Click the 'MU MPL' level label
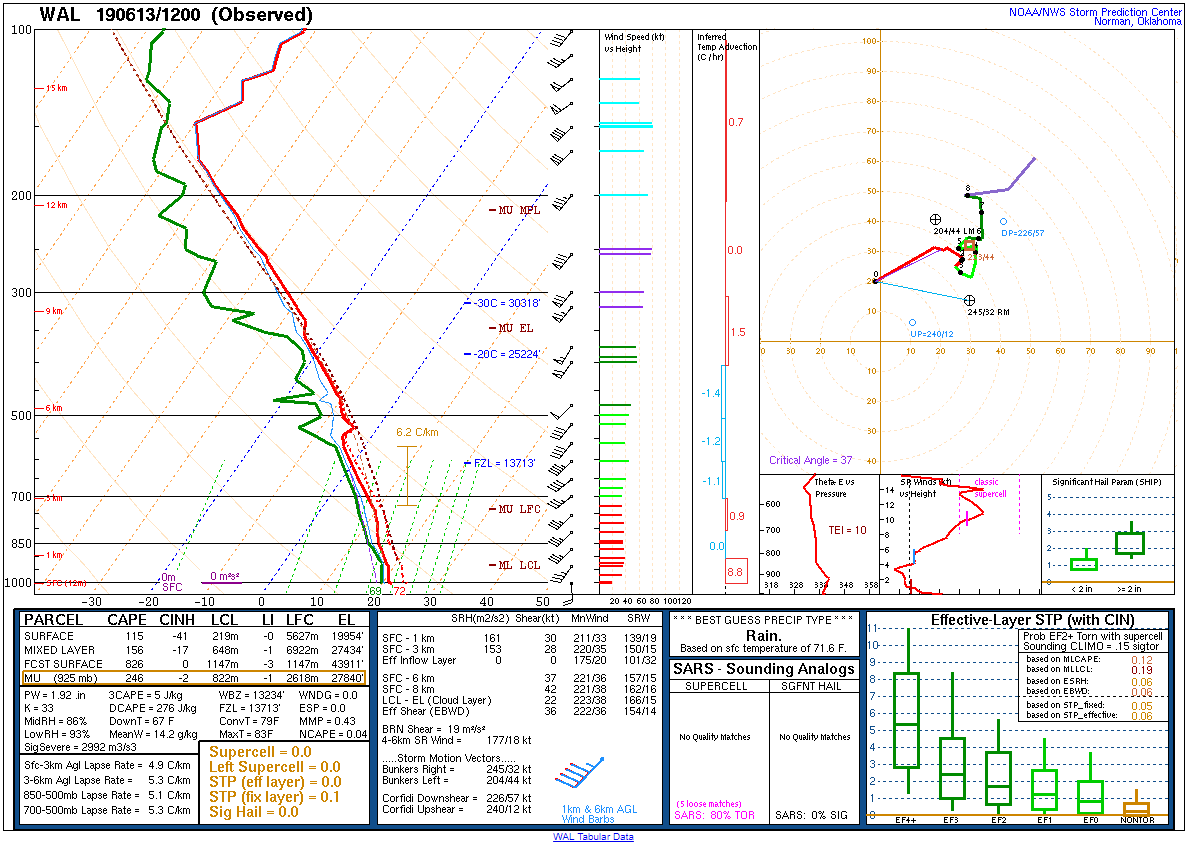Screen dimensions: 1193x846 pyautogui.click(x=519, y=210)
